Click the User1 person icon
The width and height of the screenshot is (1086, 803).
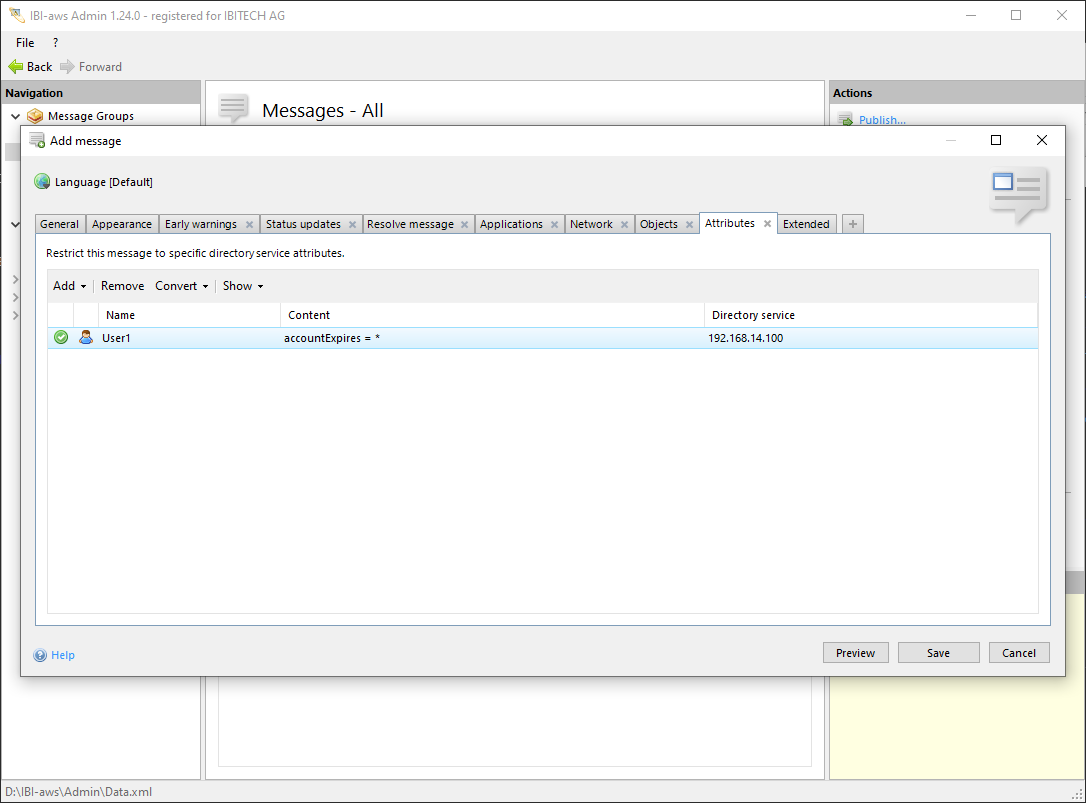pos(86,338)
